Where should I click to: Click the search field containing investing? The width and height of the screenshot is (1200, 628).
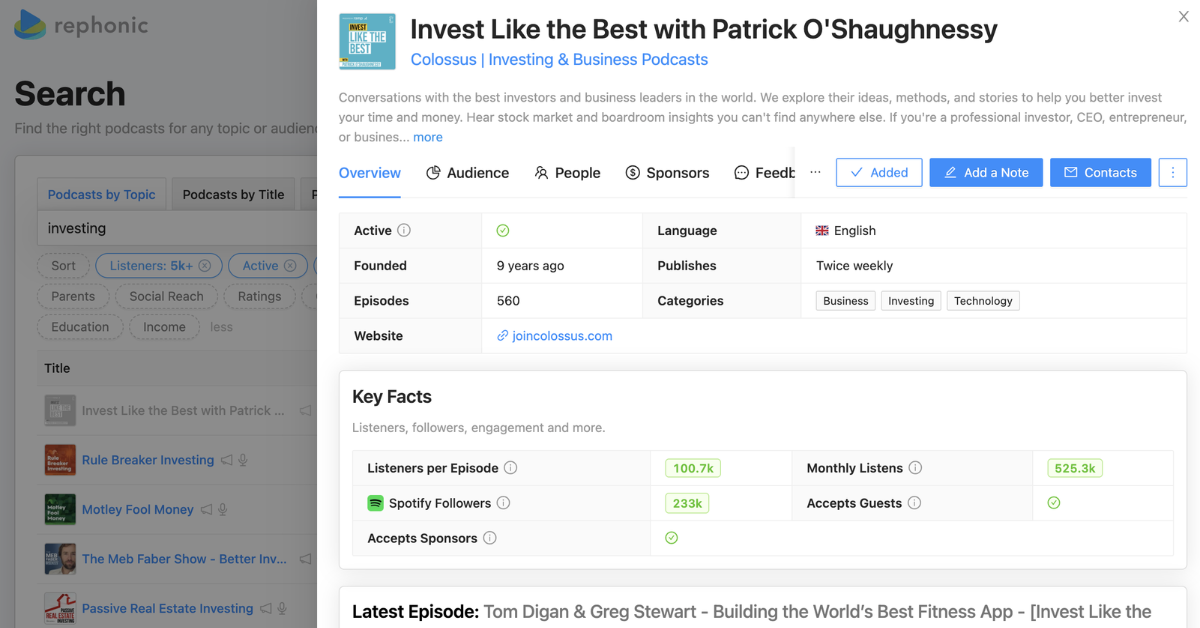[178, 228]
